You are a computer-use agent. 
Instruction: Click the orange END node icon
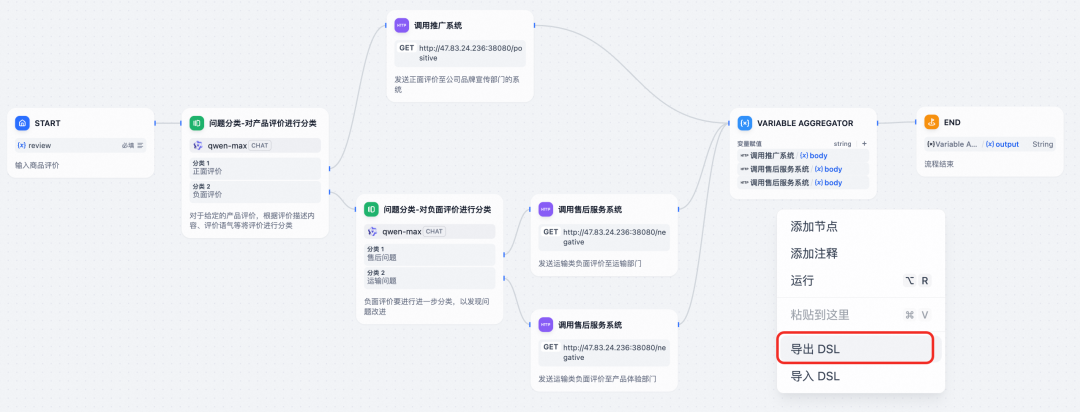931,123
